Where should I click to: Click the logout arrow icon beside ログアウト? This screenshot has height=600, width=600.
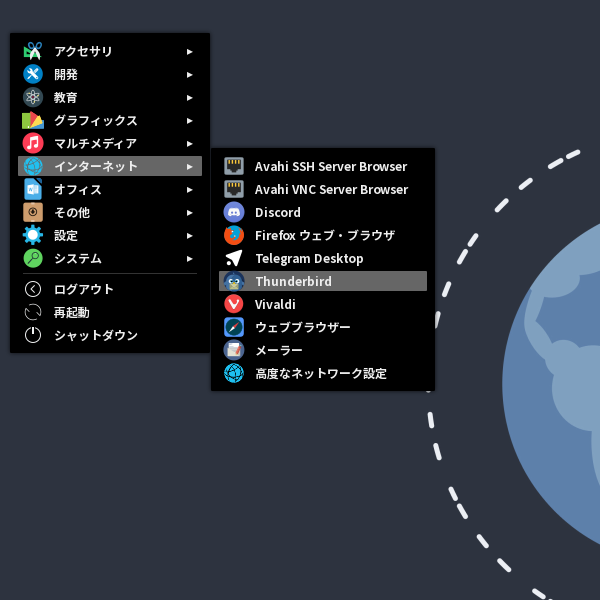pyautogui.click(x=33, y=289)
